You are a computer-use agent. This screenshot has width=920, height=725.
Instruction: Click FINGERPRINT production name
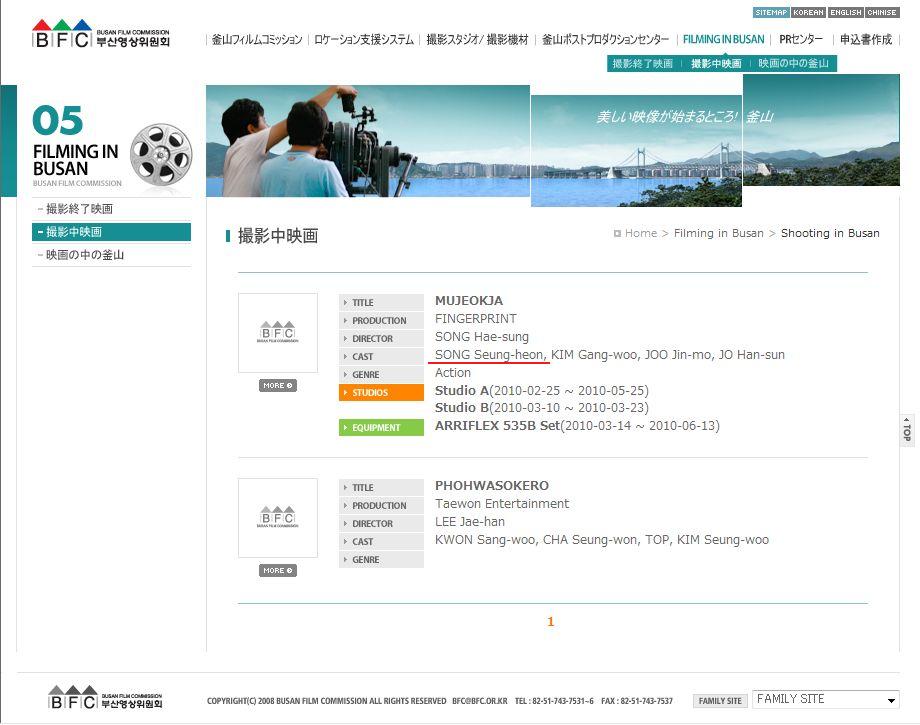click(476, 319)
